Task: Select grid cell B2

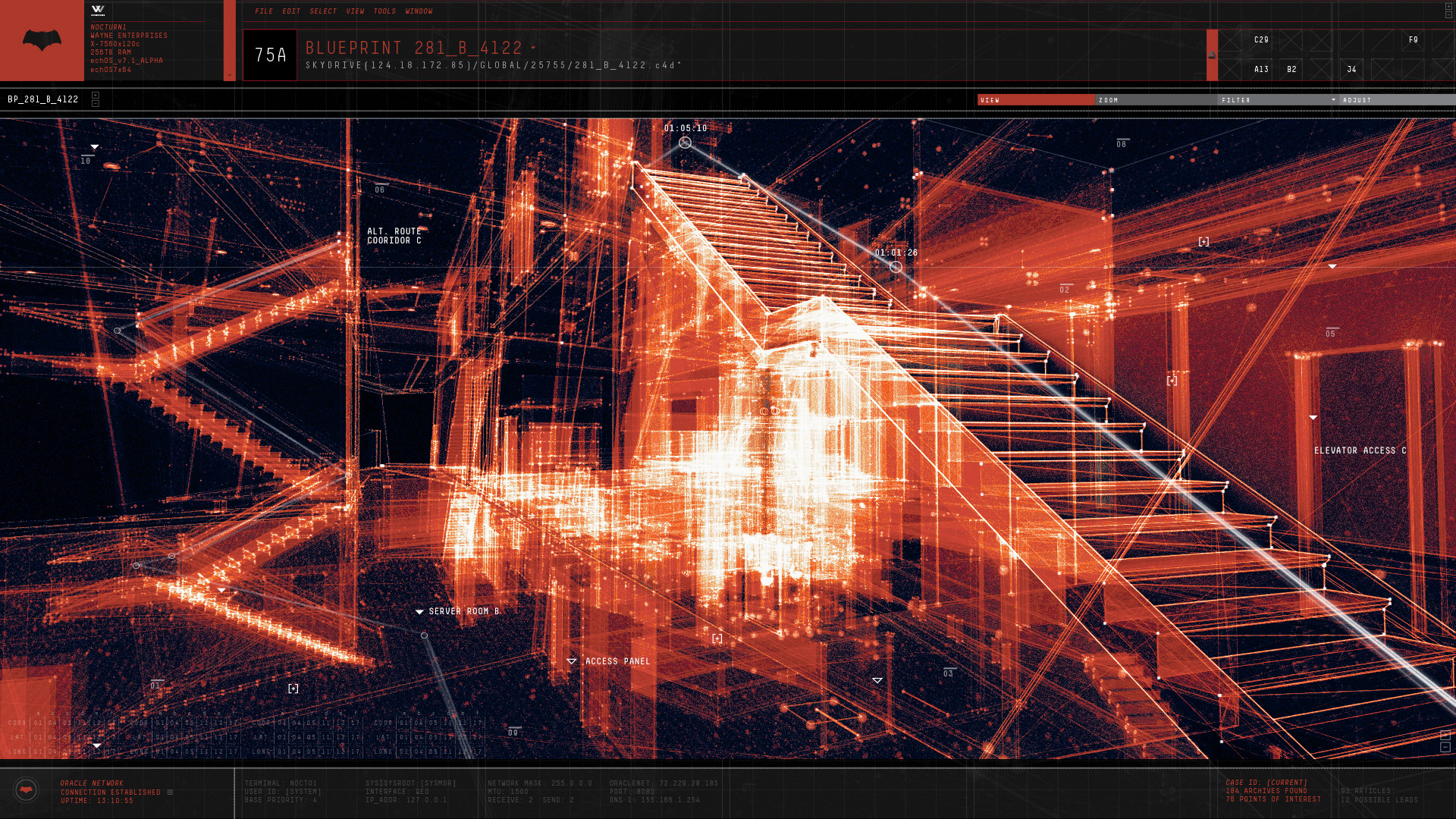Action: (x=1291, y=70)
